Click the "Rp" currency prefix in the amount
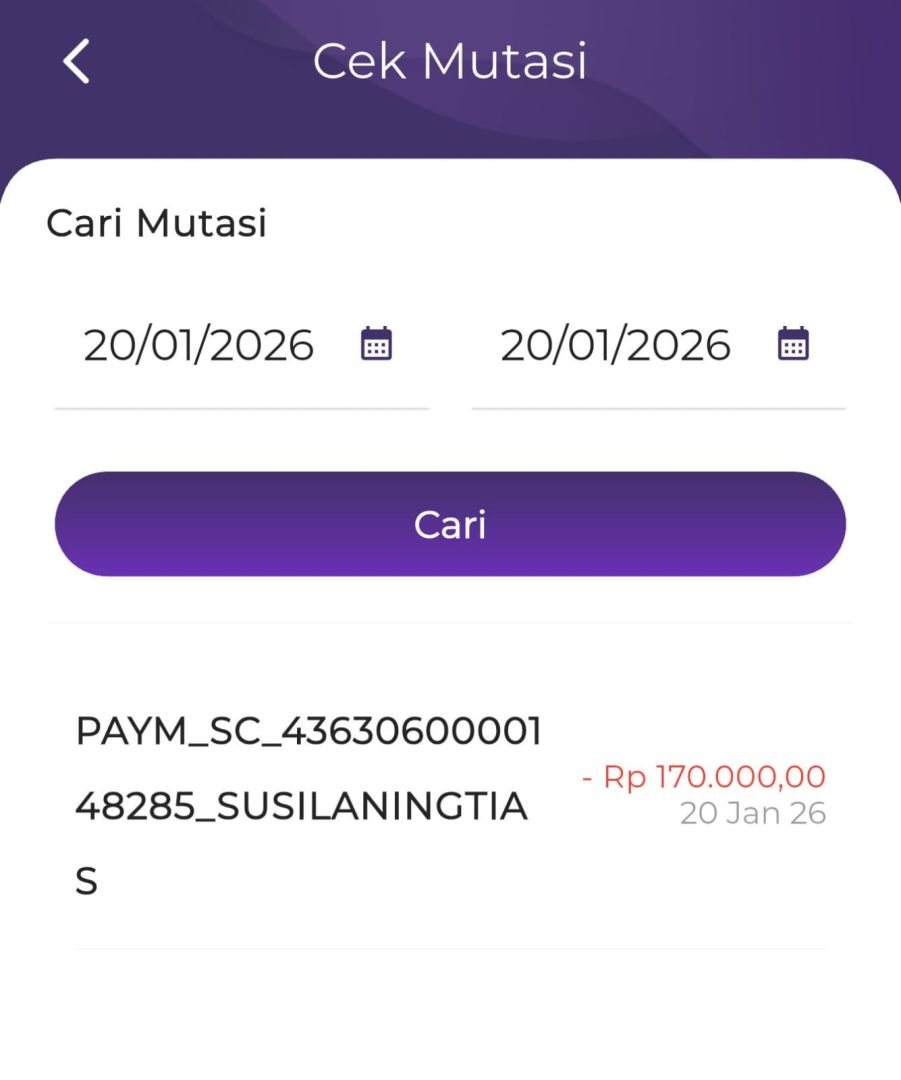This screenshot has width=901, height=1080. (x=625, y=777)
